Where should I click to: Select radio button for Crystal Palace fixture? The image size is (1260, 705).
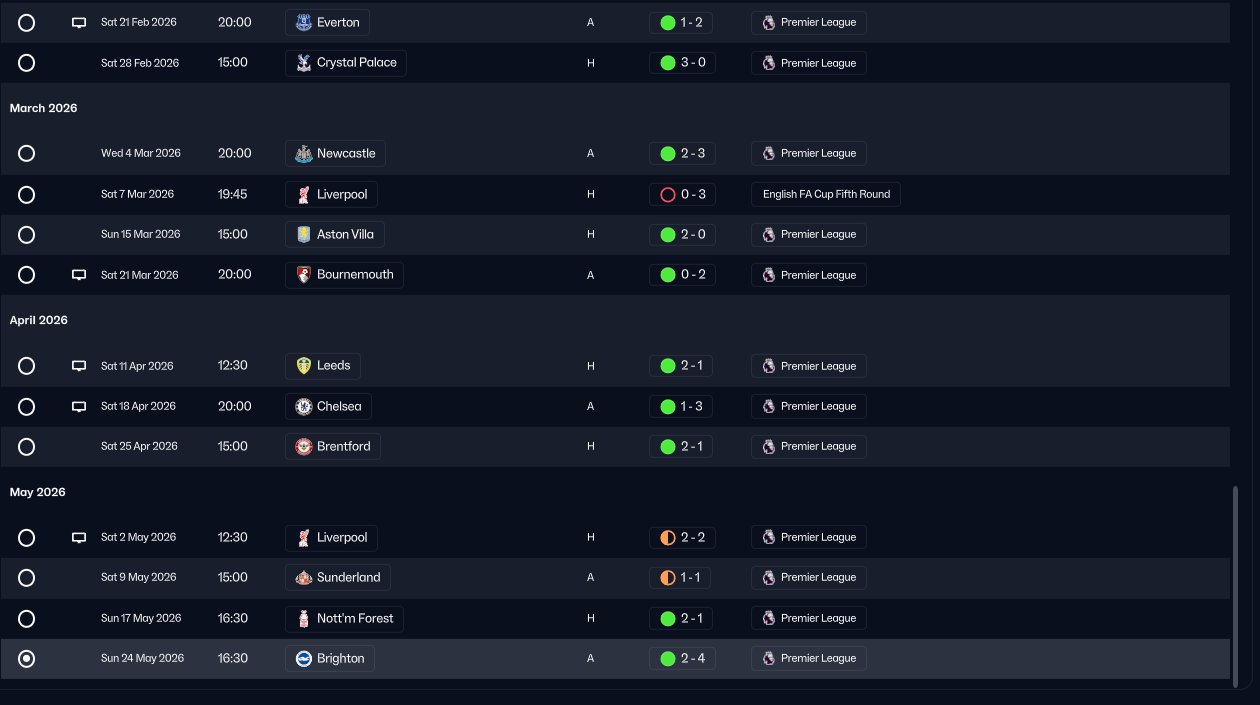tap(27, 63)
